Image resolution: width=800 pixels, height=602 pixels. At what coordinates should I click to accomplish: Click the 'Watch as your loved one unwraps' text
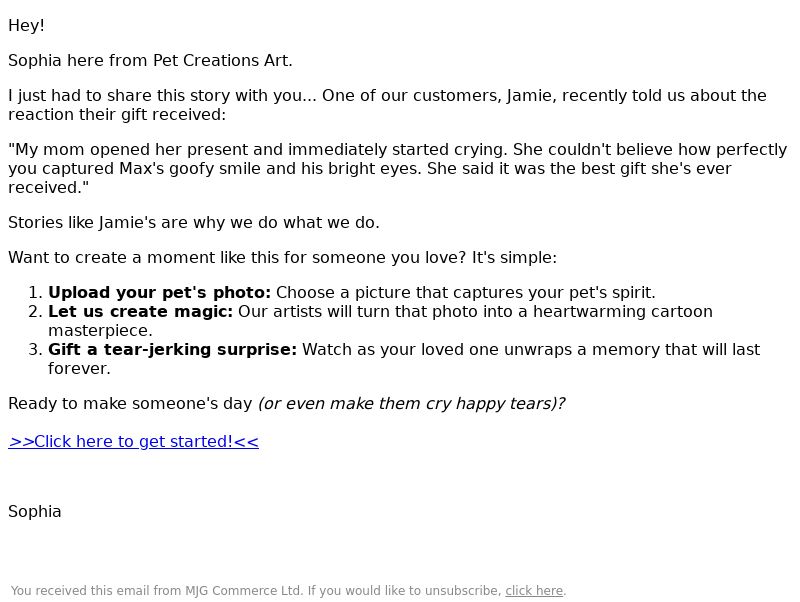(x=531, y=349)
